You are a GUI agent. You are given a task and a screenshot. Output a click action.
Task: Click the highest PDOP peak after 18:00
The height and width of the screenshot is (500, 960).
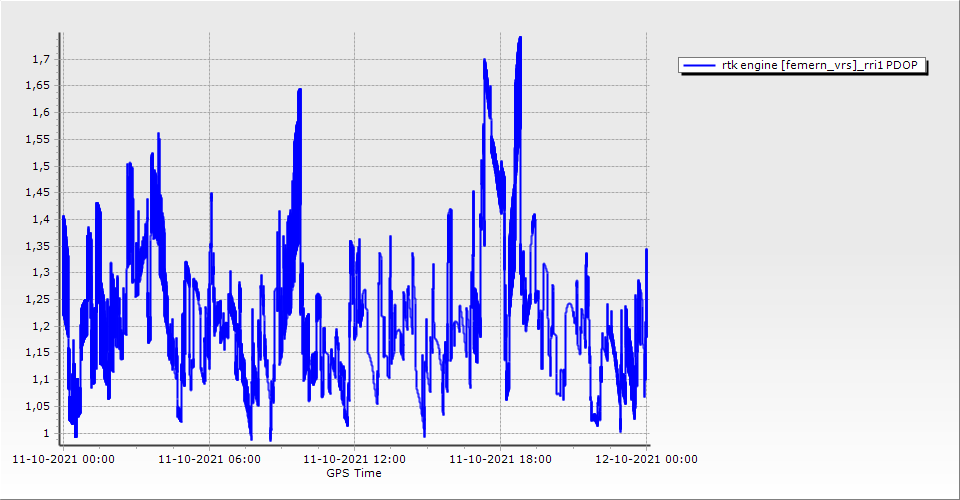click(520, 39)
